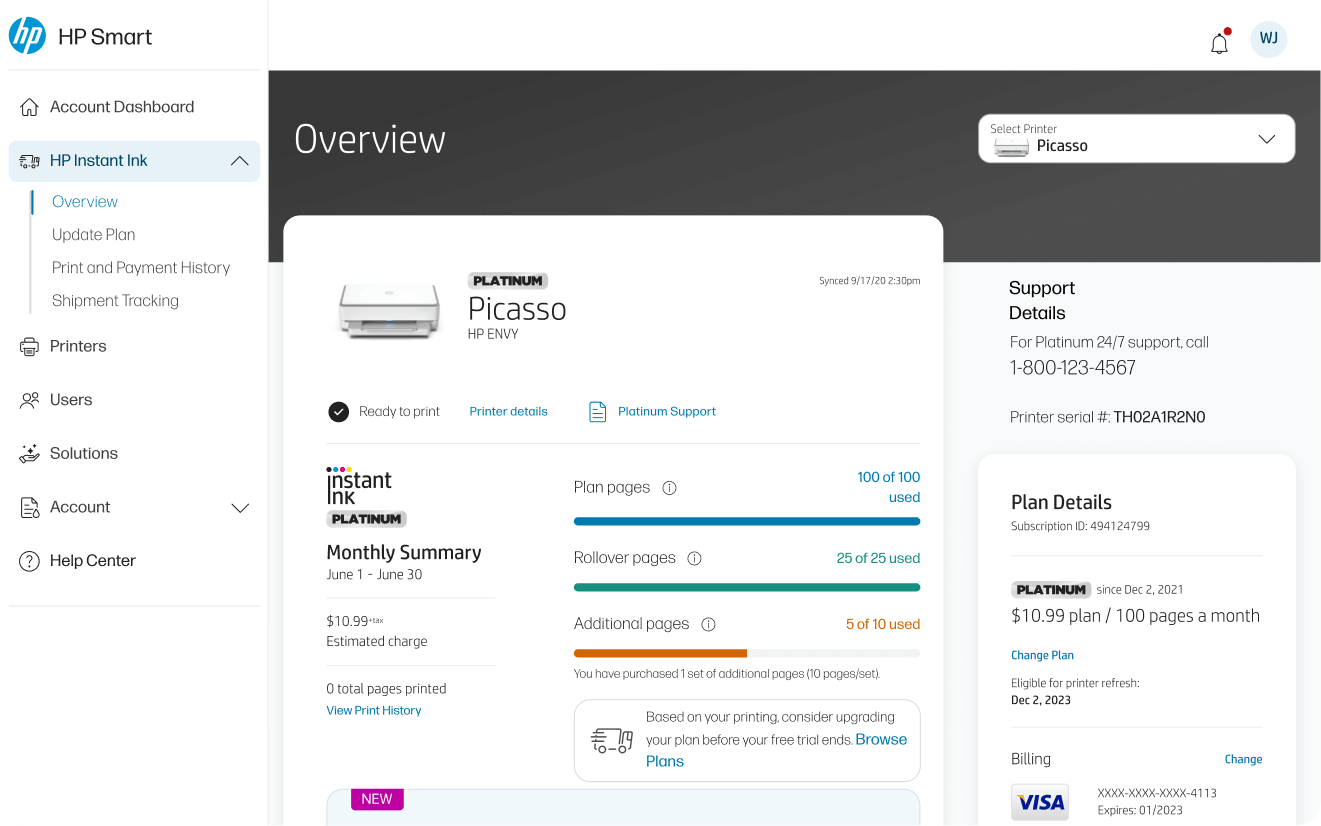Click the 0 total pages printed text
1321x826 pixels.
386,689
